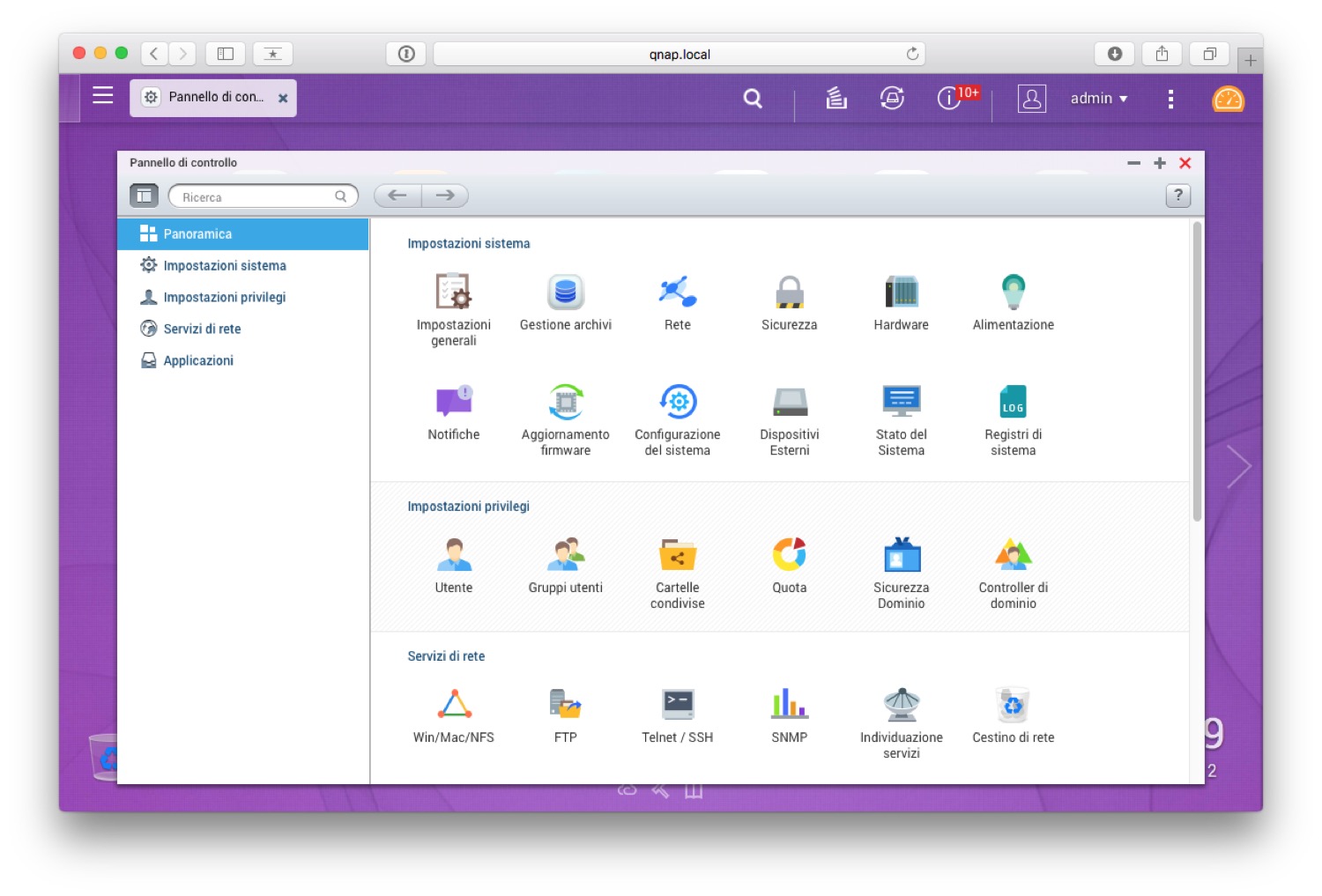Open the user profile icon

pos(1032,99)
